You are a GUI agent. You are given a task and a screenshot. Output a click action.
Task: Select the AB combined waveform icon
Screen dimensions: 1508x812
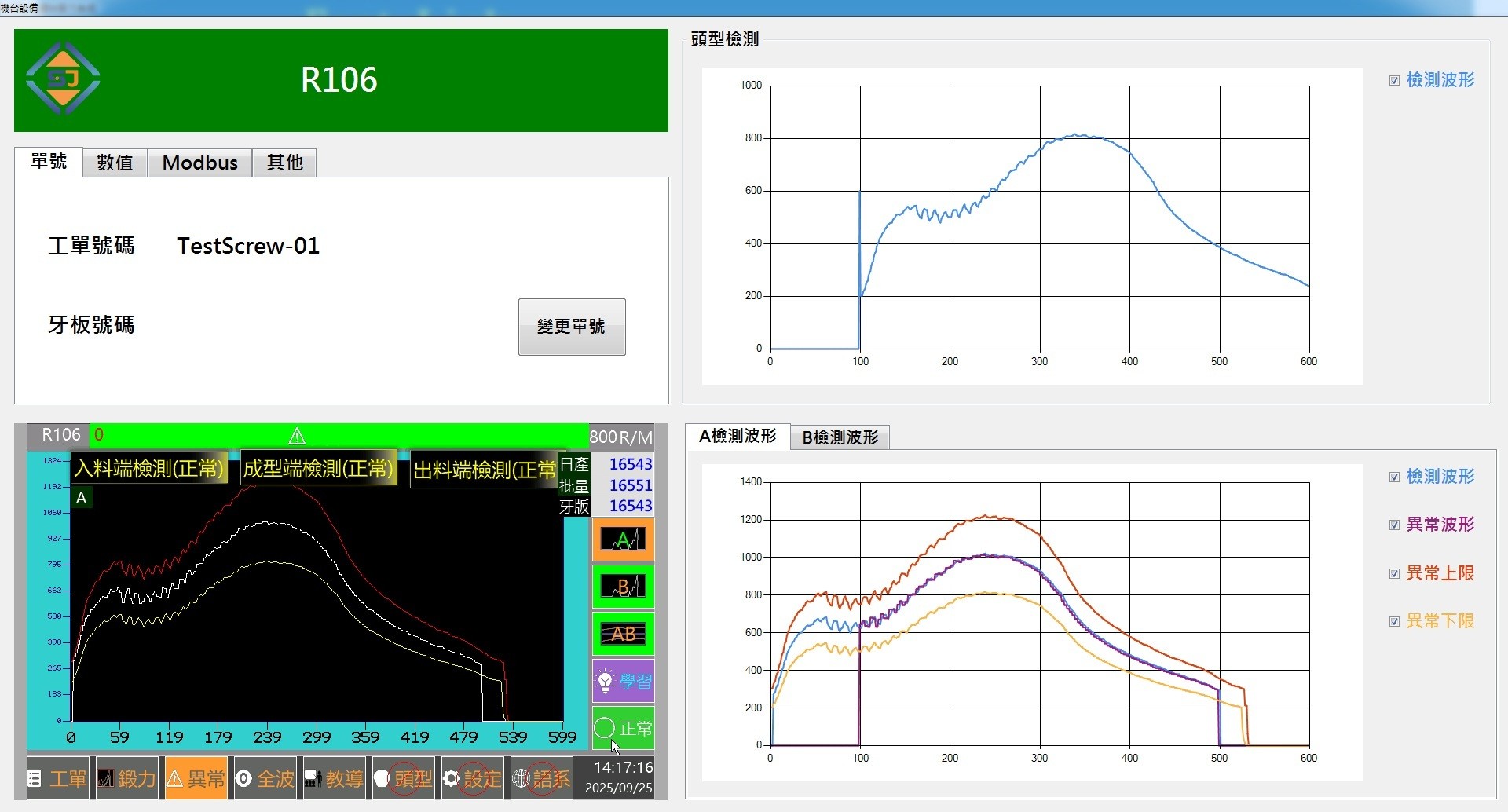coord(623,634)
